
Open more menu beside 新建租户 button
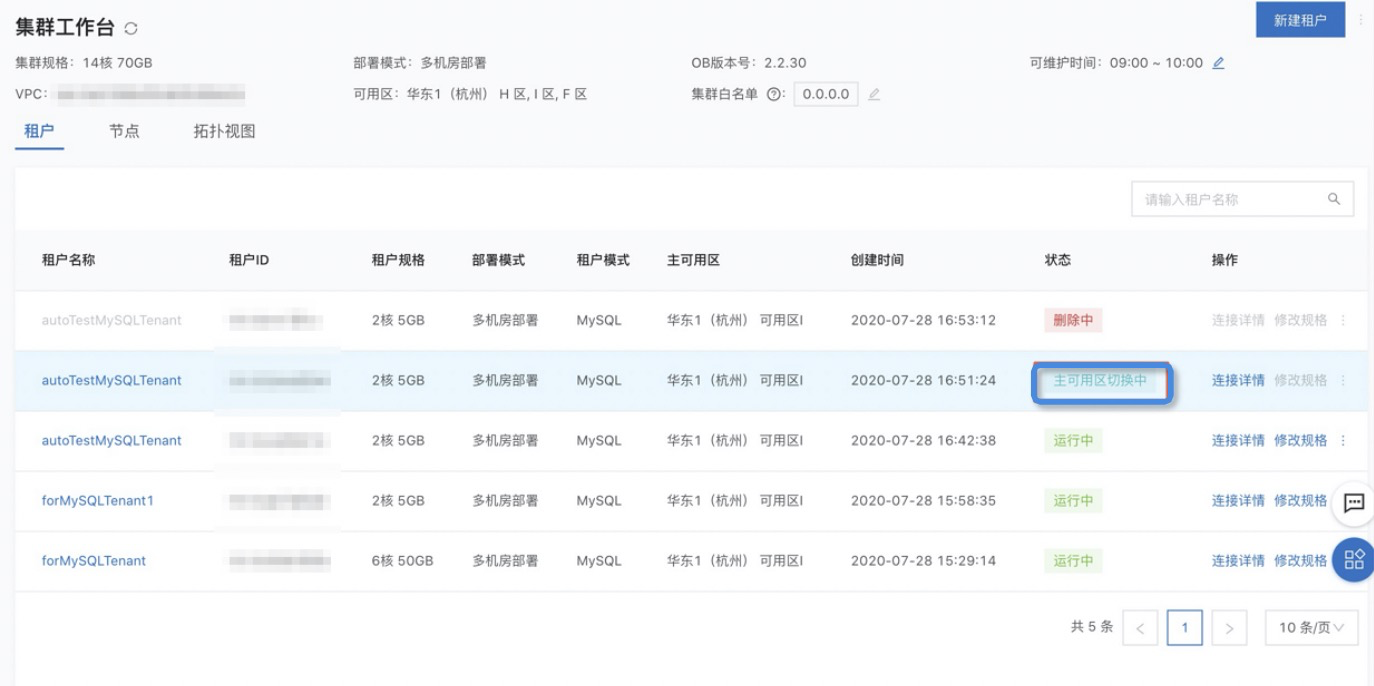(1361, 20)
